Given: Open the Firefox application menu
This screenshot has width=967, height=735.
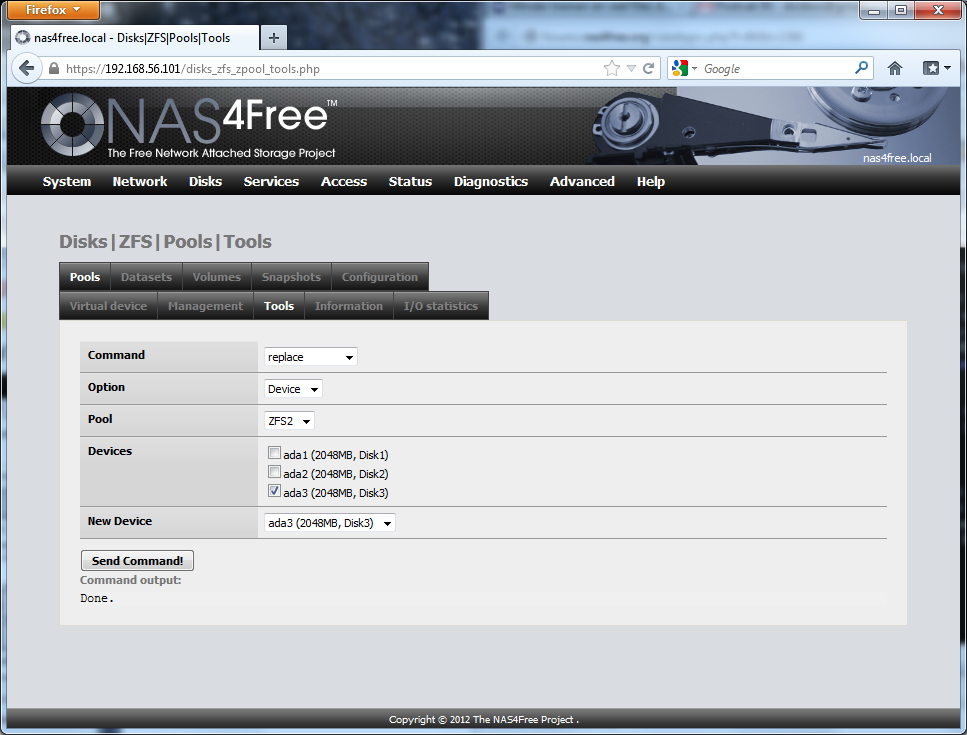Looking at the screenshot, I should click(54, 10).
